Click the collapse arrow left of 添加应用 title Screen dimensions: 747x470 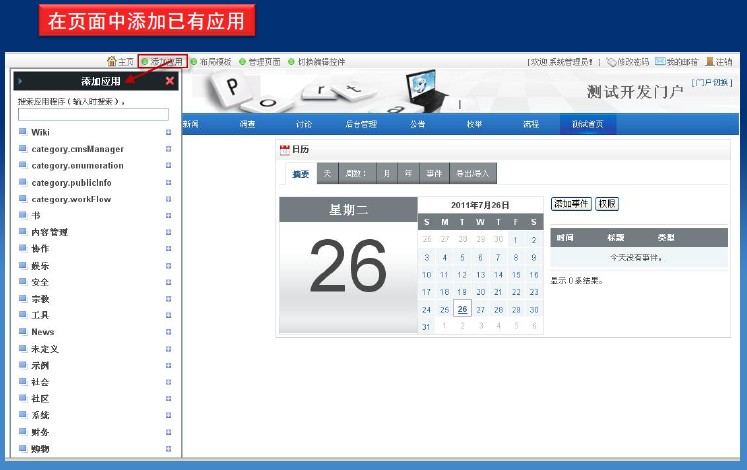pos(20,81)
